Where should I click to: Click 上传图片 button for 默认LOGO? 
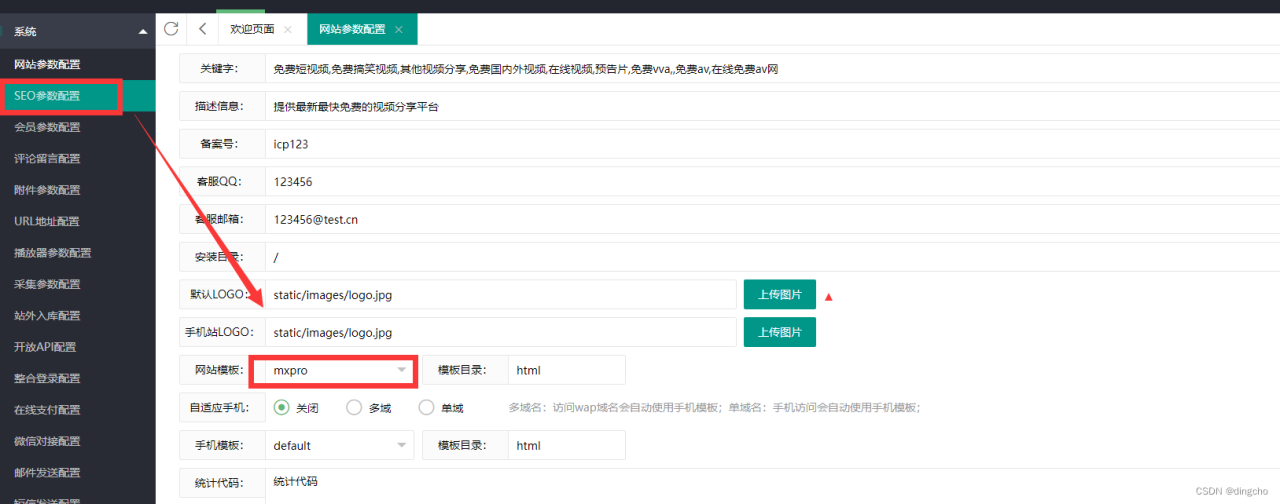click(779, 295)
